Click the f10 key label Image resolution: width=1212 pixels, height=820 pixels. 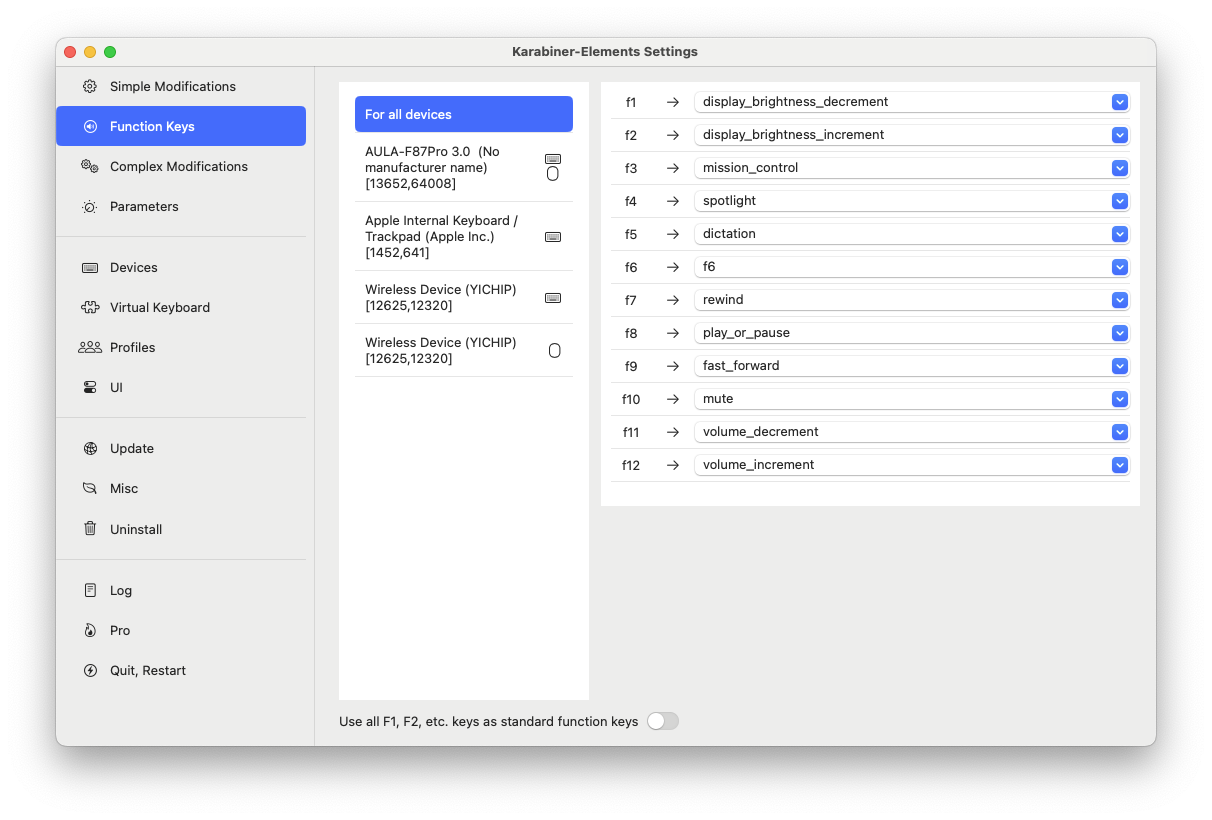[x=631, y=399]
